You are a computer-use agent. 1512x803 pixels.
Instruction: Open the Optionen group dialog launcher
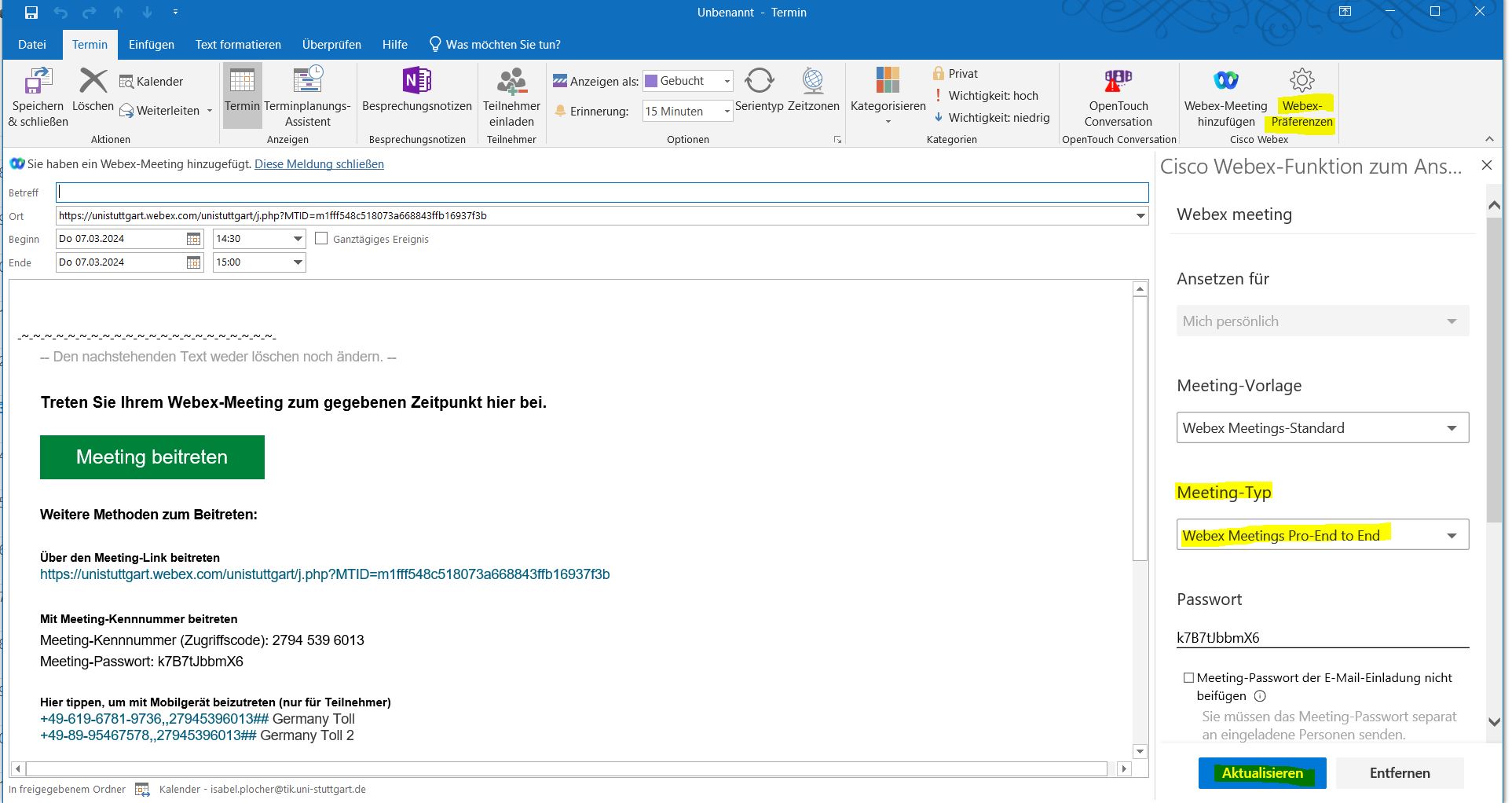pyautogui.click(x=837, y=140)
